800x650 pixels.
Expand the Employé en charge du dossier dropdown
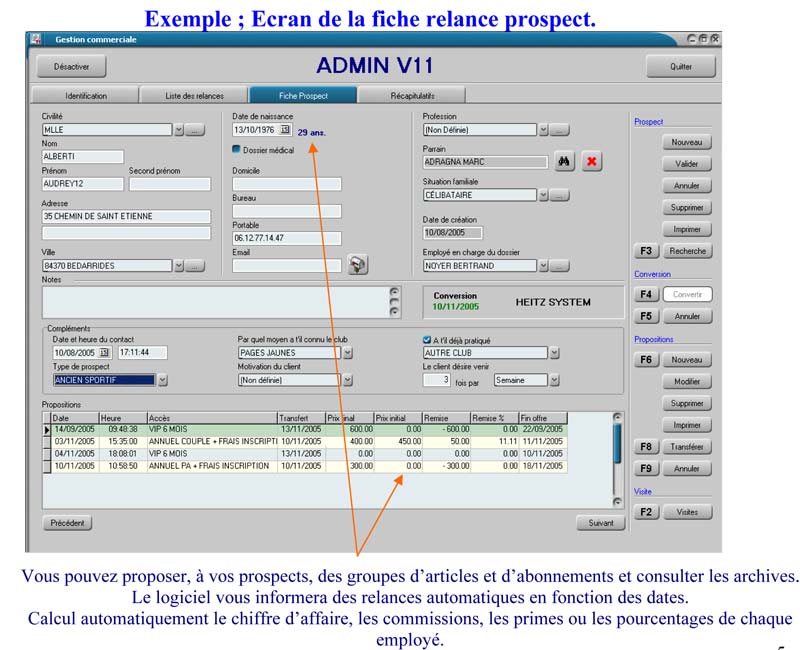(543, 266)
